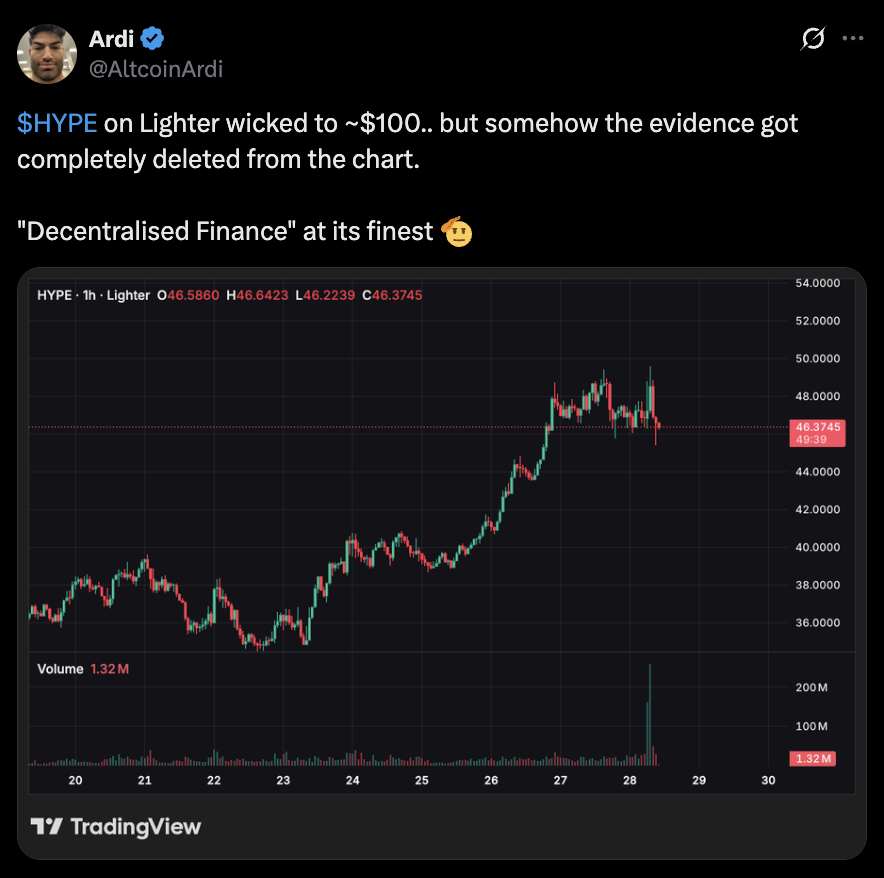Click the TradingView logo
Viewport: 884px width, 878px height.
pyautogui.click(x=116, y=826)
